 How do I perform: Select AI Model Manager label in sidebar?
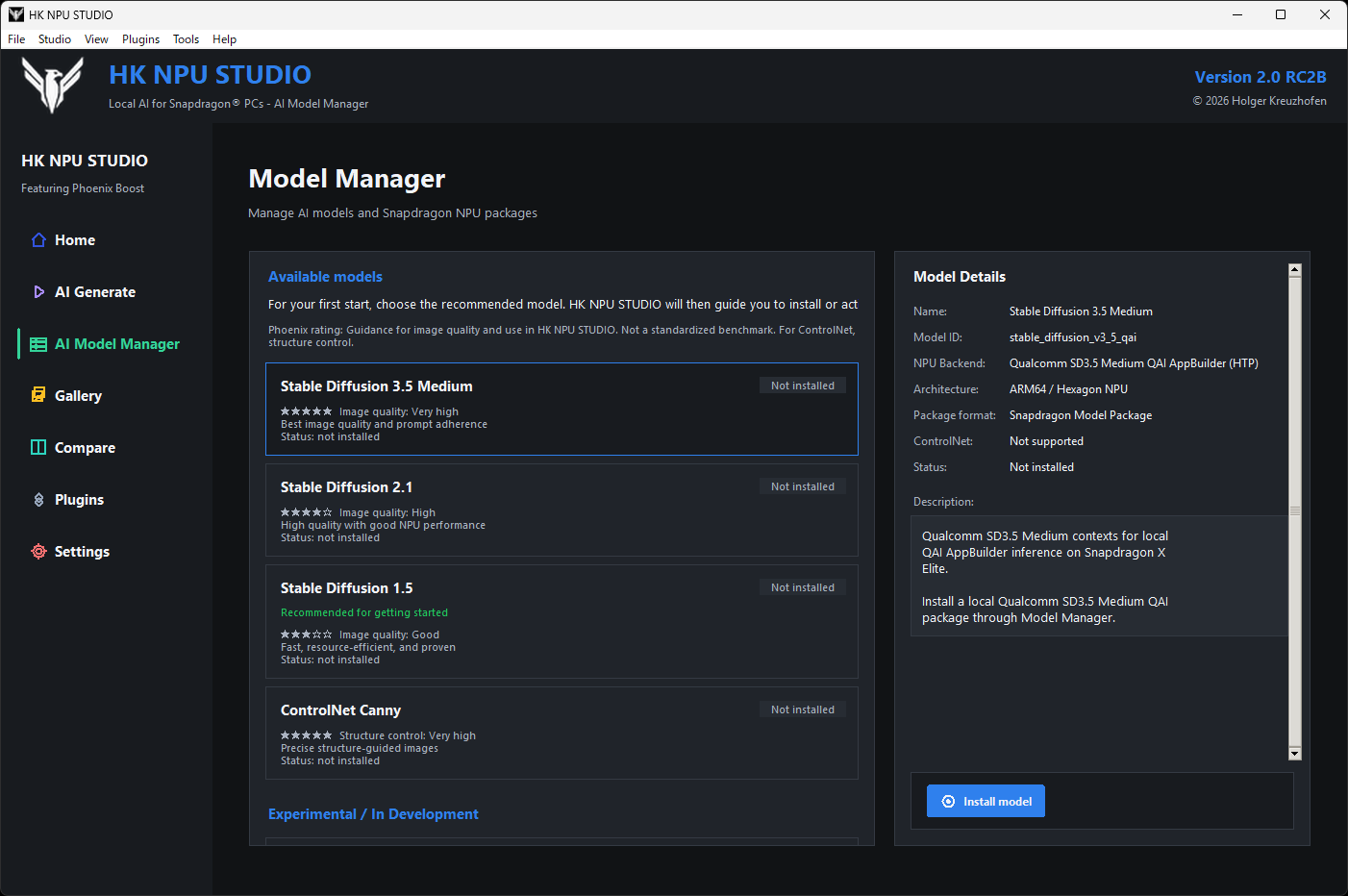(x=117, y=344)
